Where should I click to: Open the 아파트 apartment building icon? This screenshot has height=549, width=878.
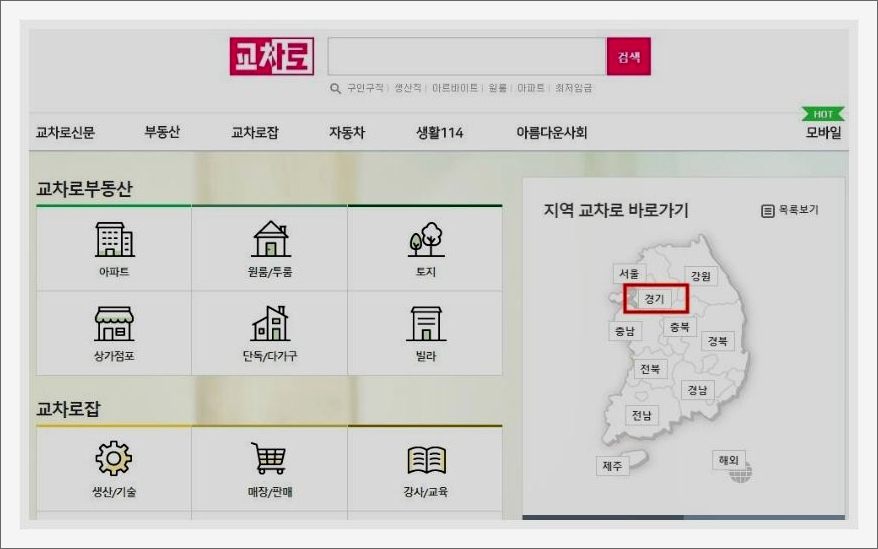coord(114,239)
